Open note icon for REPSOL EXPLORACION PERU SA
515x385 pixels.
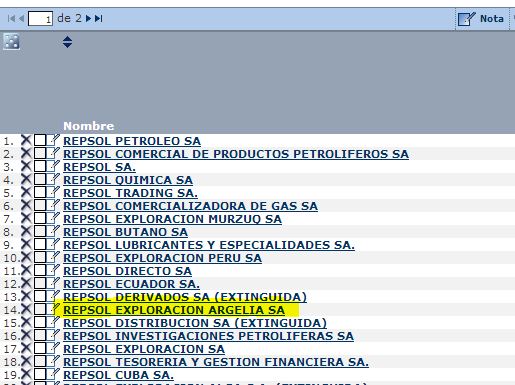[54, 257]
